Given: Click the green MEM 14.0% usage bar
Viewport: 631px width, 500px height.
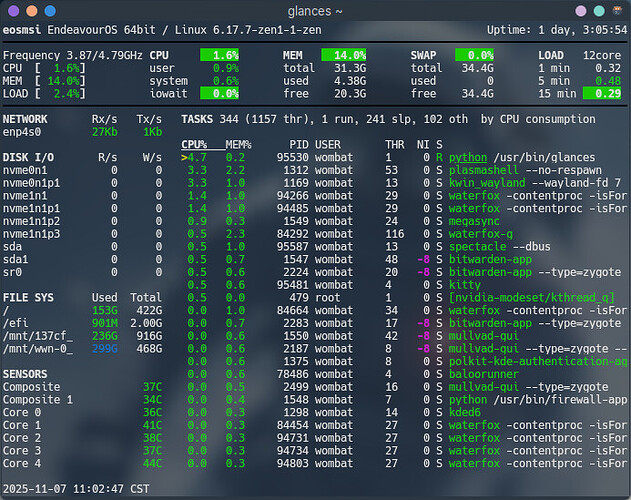Looking at the screenshot, I should coord(344,54).
